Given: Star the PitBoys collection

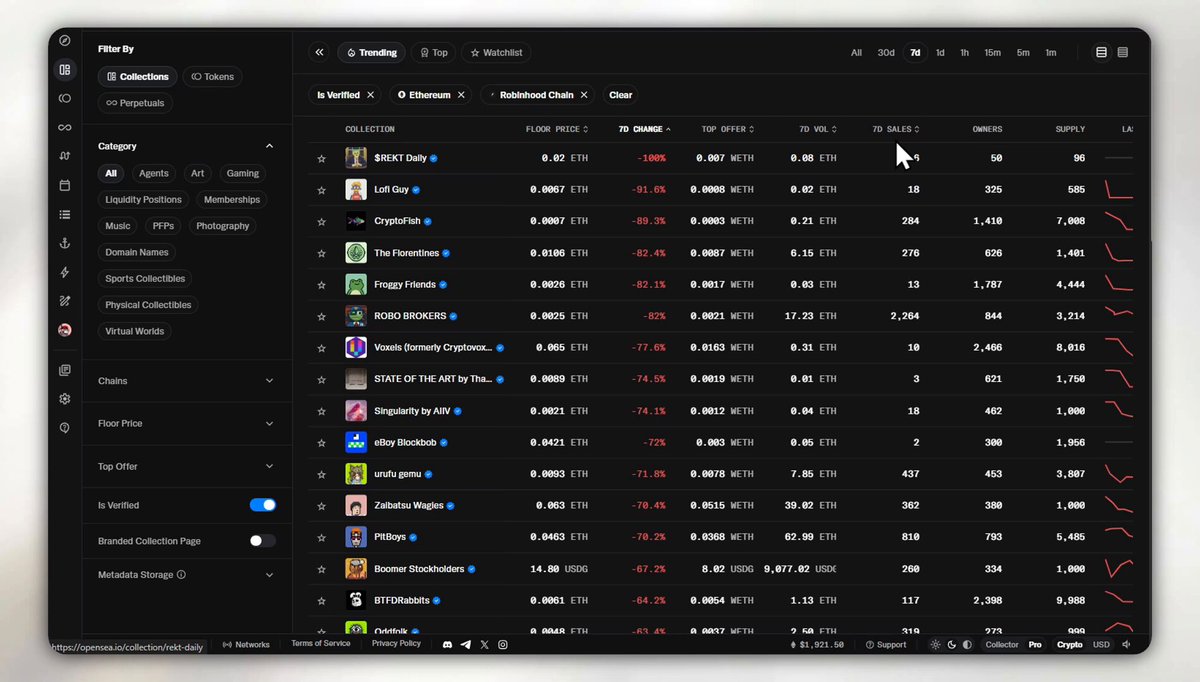Looking at the screenshot, I should point(321,537).
